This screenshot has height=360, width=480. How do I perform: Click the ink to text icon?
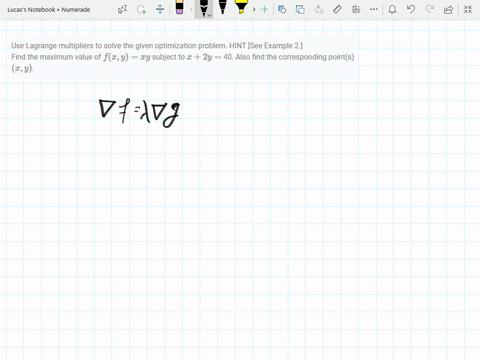(319, 9)
